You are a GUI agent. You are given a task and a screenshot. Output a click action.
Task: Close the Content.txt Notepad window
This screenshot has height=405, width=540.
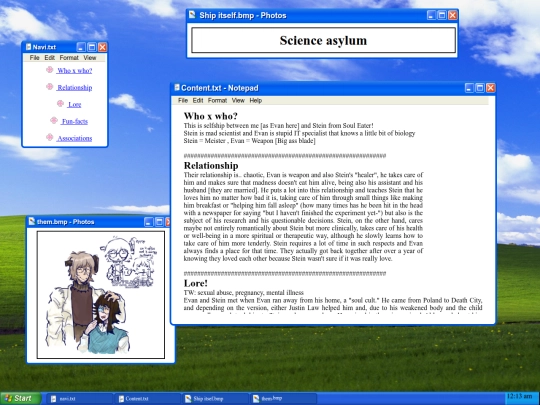click(490, 88)
